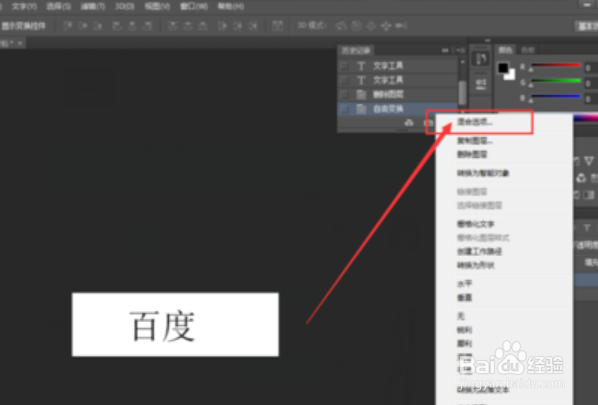Choose 转换为智能对象 from context menu
Screen dimensions: 598x405
pos(504,173)
